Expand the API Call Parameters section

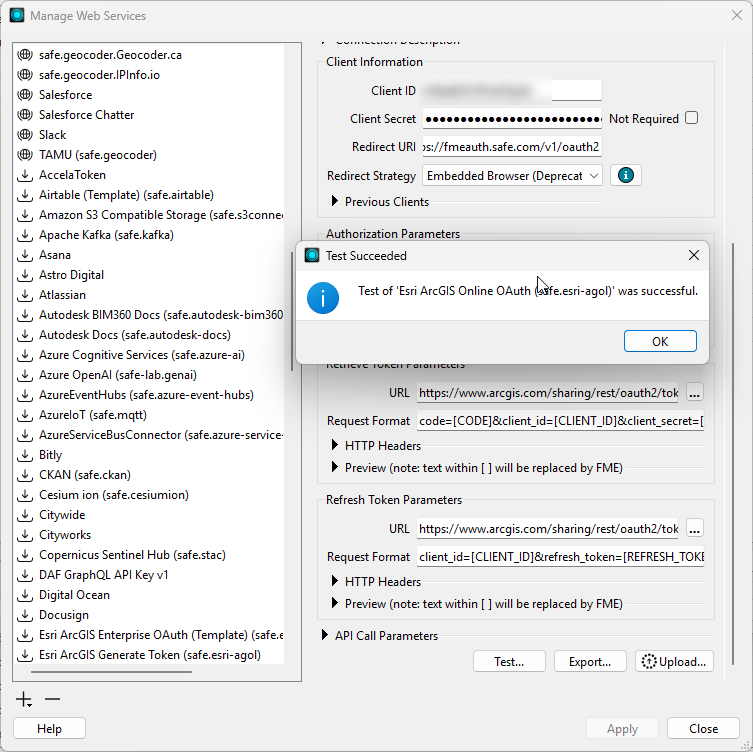(x=325, y=635)
